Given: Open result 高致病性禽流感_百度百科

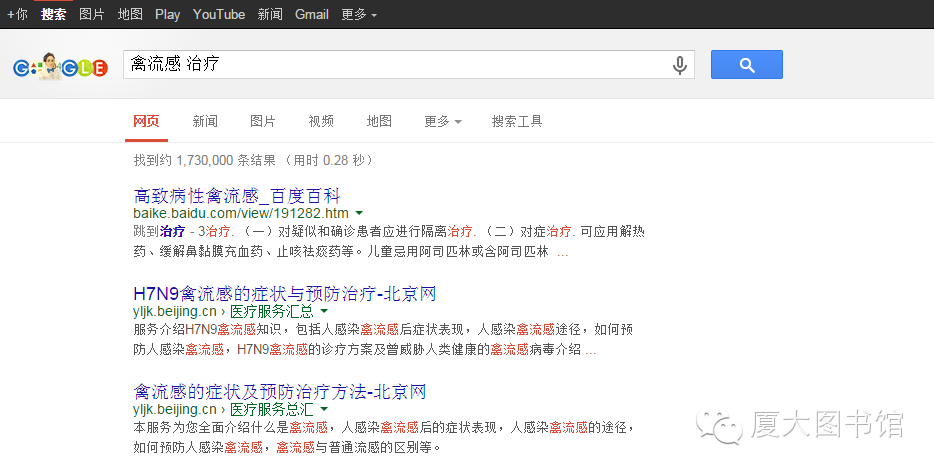Looking at the screenshot, I should click(236, 195).
